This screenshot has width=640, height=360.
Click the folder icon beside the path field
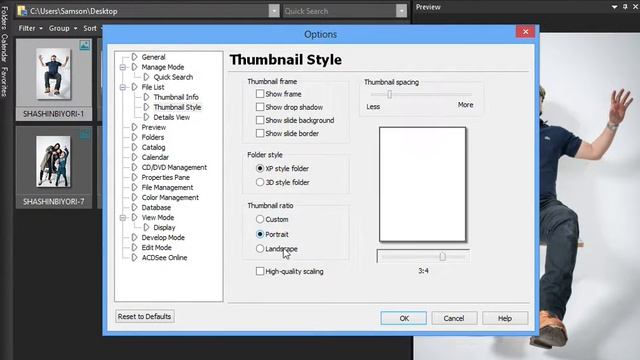click(22, 11)
